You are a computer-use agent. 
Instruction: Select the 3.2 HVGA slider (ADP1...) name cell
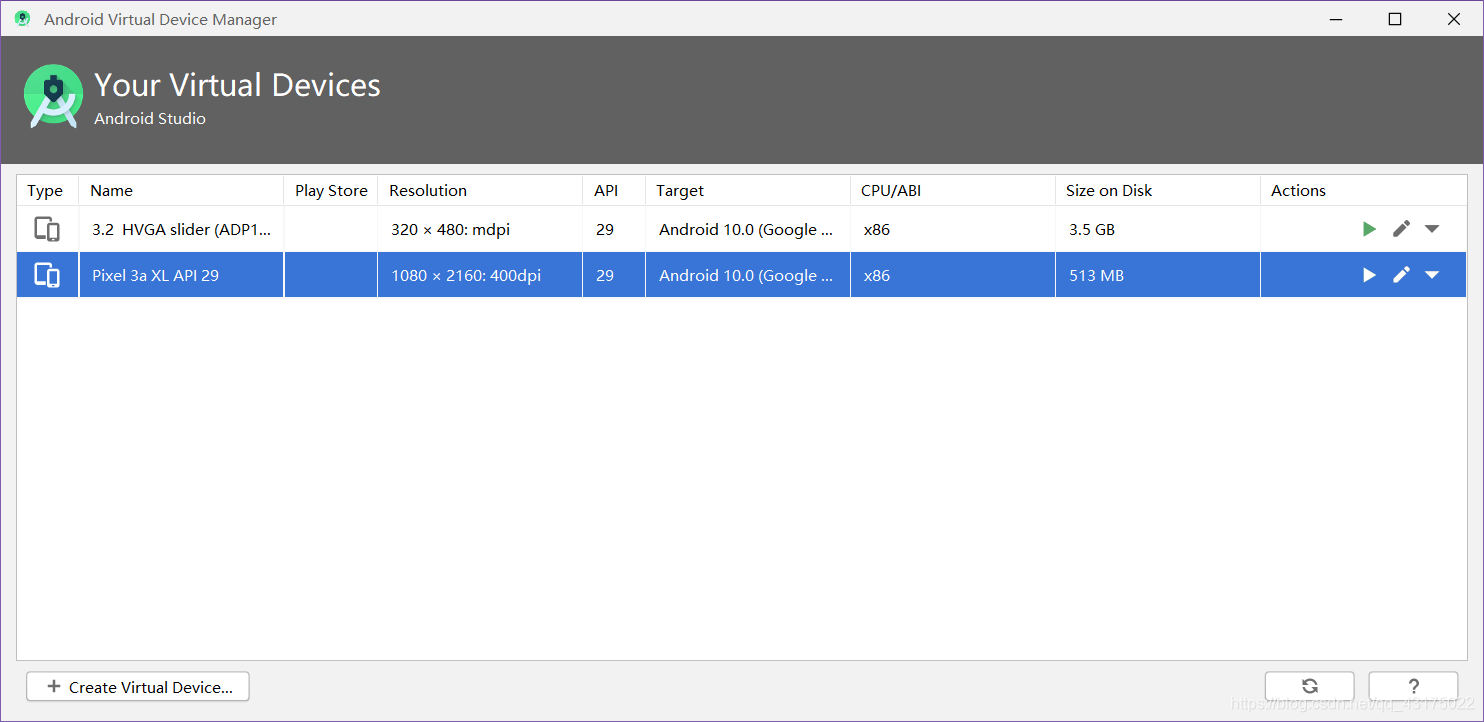[181, 229]
